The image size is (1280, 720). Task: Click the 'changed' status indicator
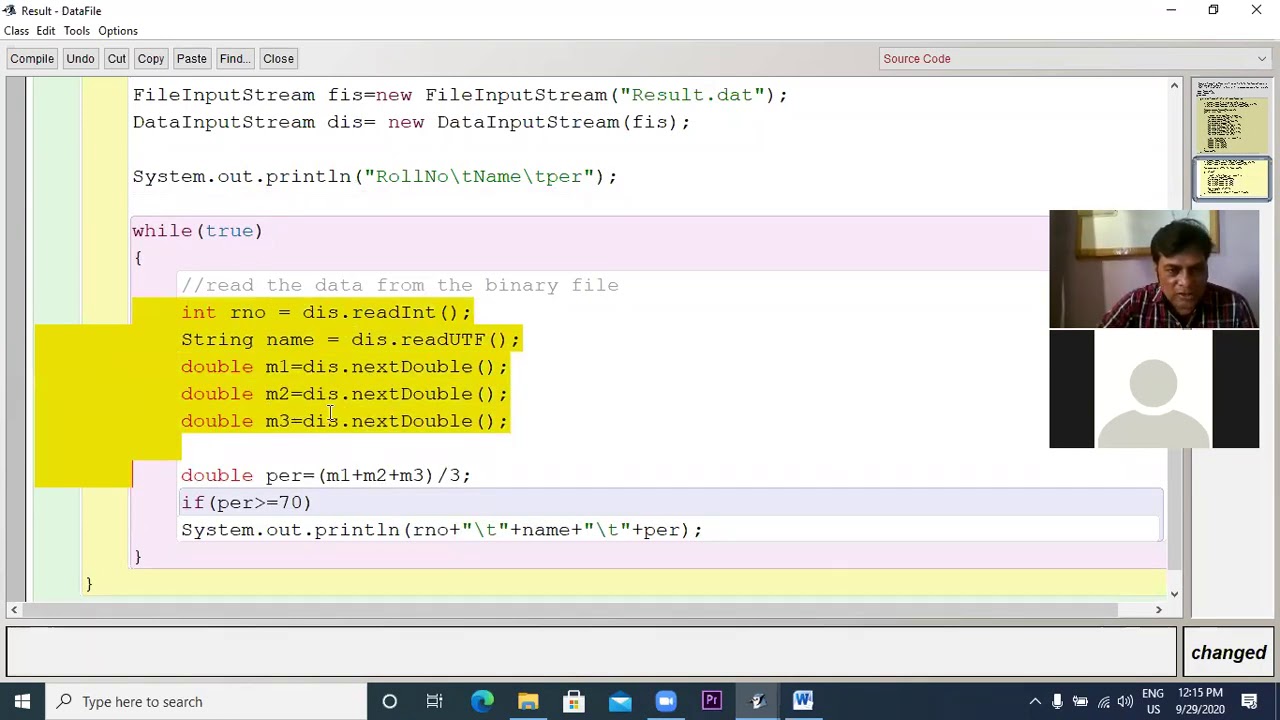(1228, 653)
